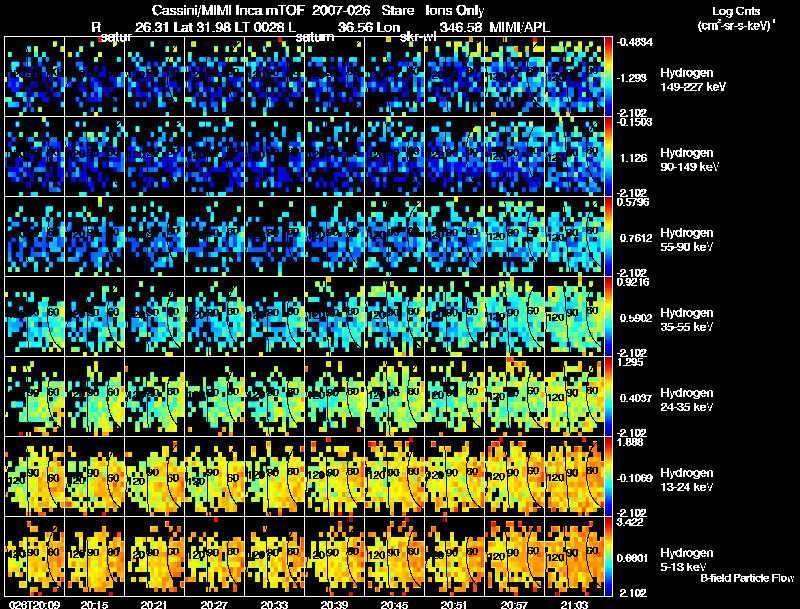Click the '0.5902' color scale value
800x609 pixels.
[636, 318]
